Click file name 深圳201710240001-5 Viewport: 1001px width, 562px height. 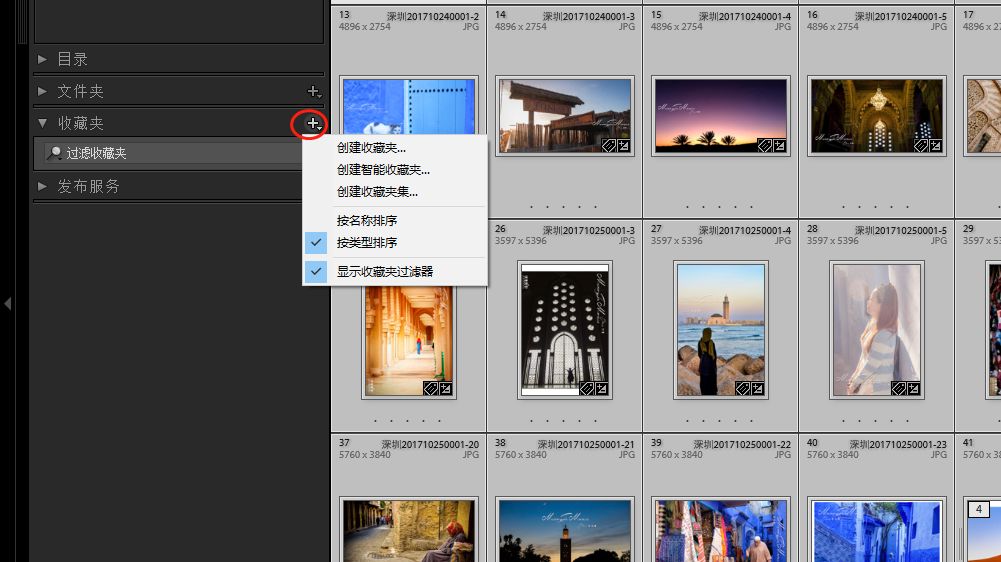click(x=901, y=16)
